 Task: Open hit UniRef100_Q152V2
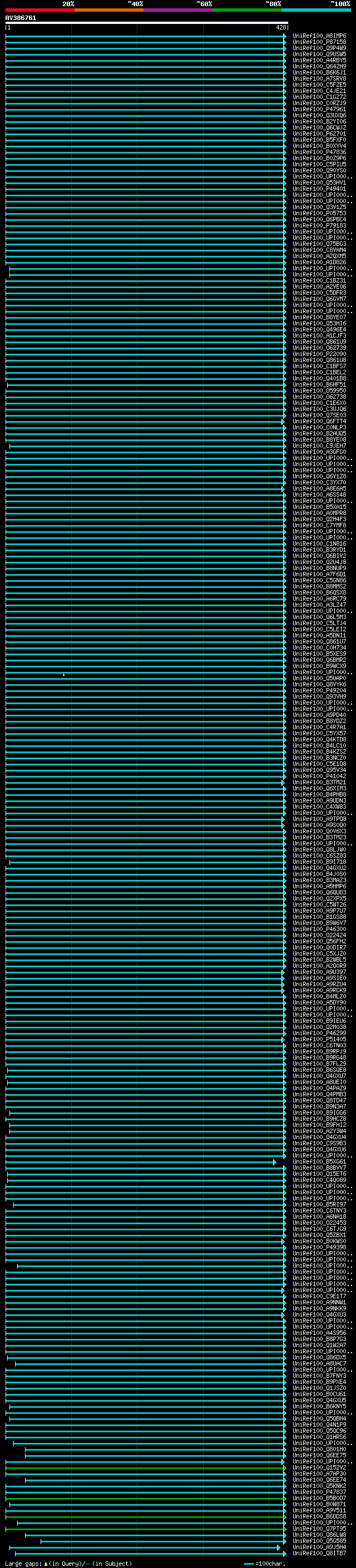(319, 1467)
